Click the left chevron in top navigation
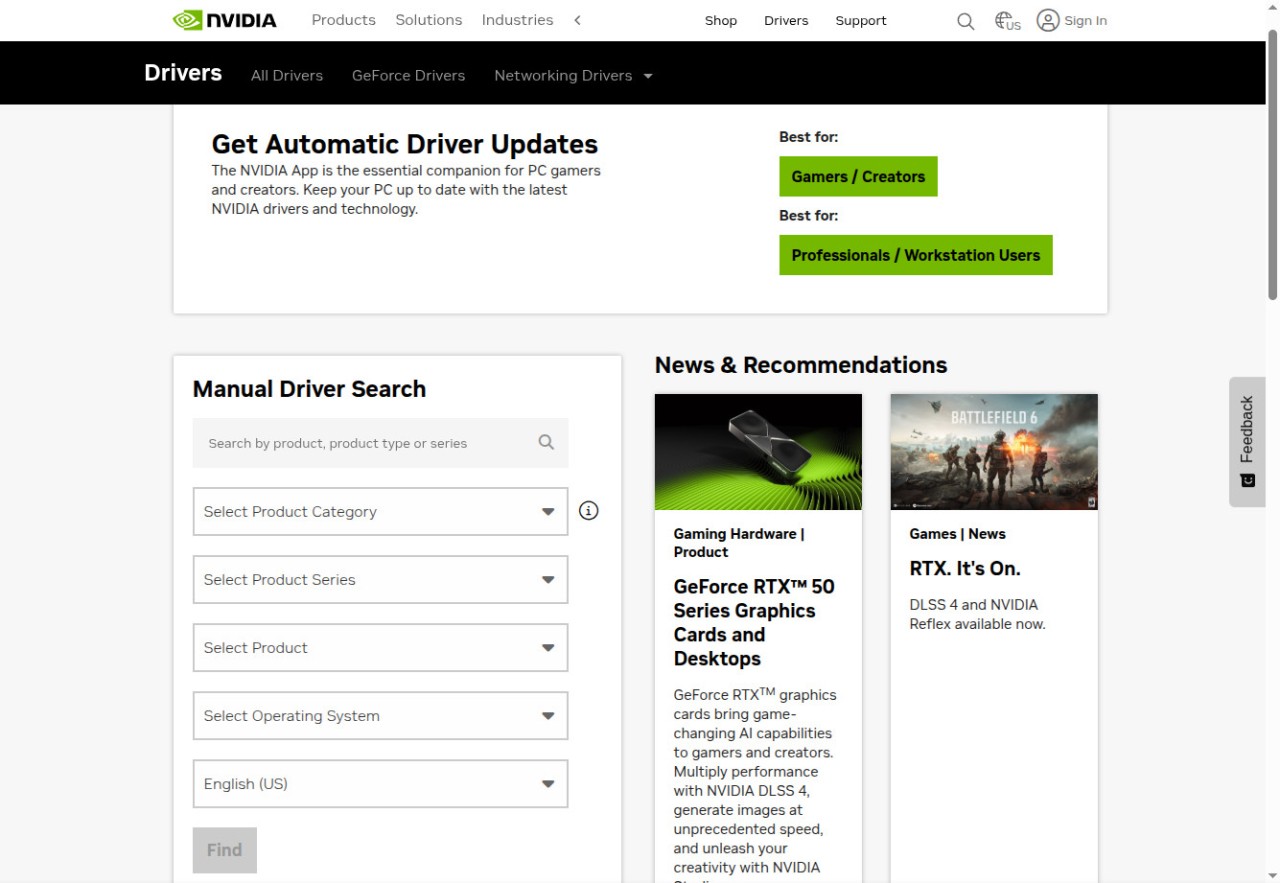The image size is (1280, 883). 577,20
